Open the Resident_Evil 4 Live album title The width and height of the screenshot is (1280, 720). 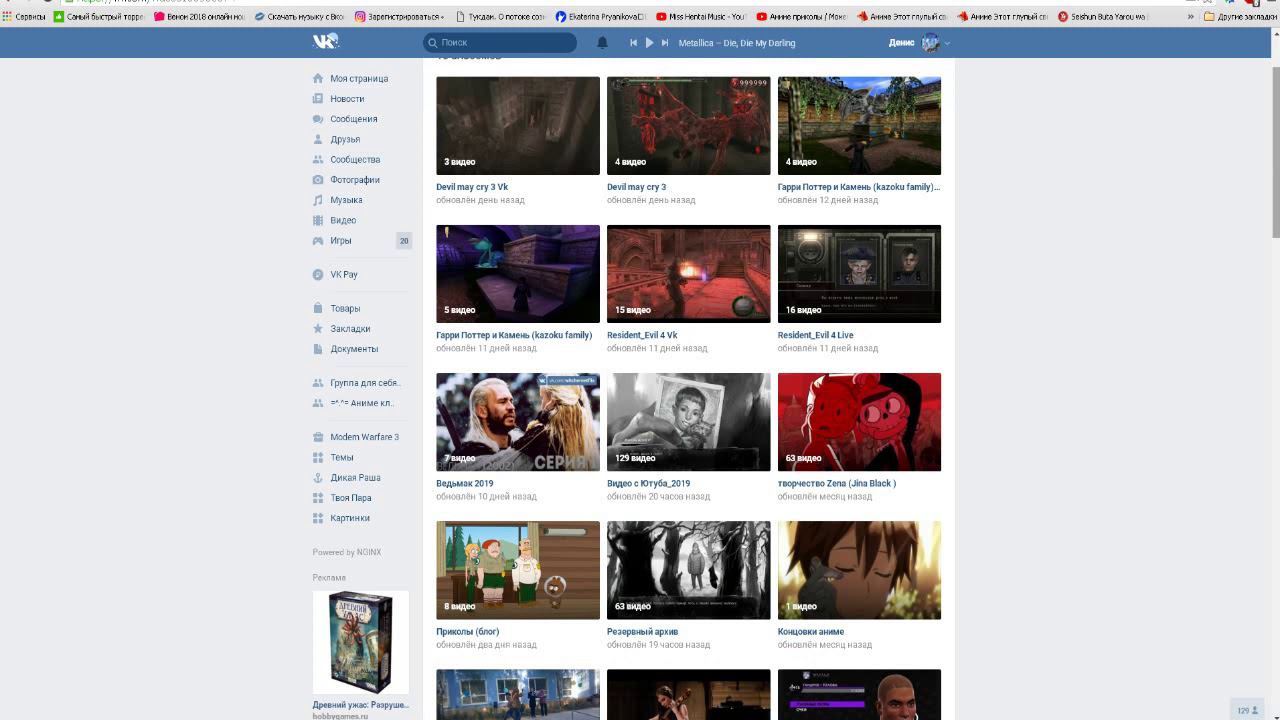point(816,335)
